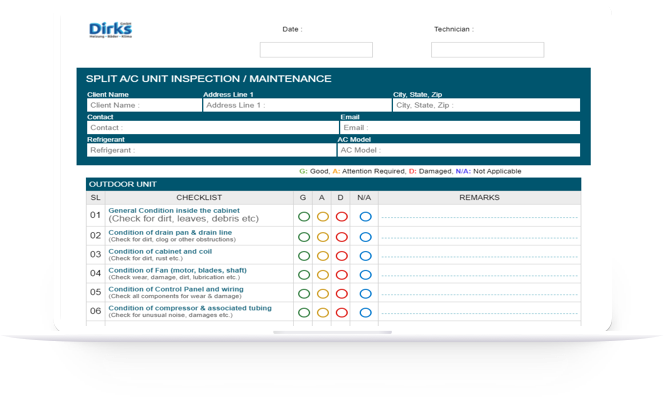The image size is (664, 397).
Task: Choose Damaged for cabinet and coil row
Action: tap(342, 256)
